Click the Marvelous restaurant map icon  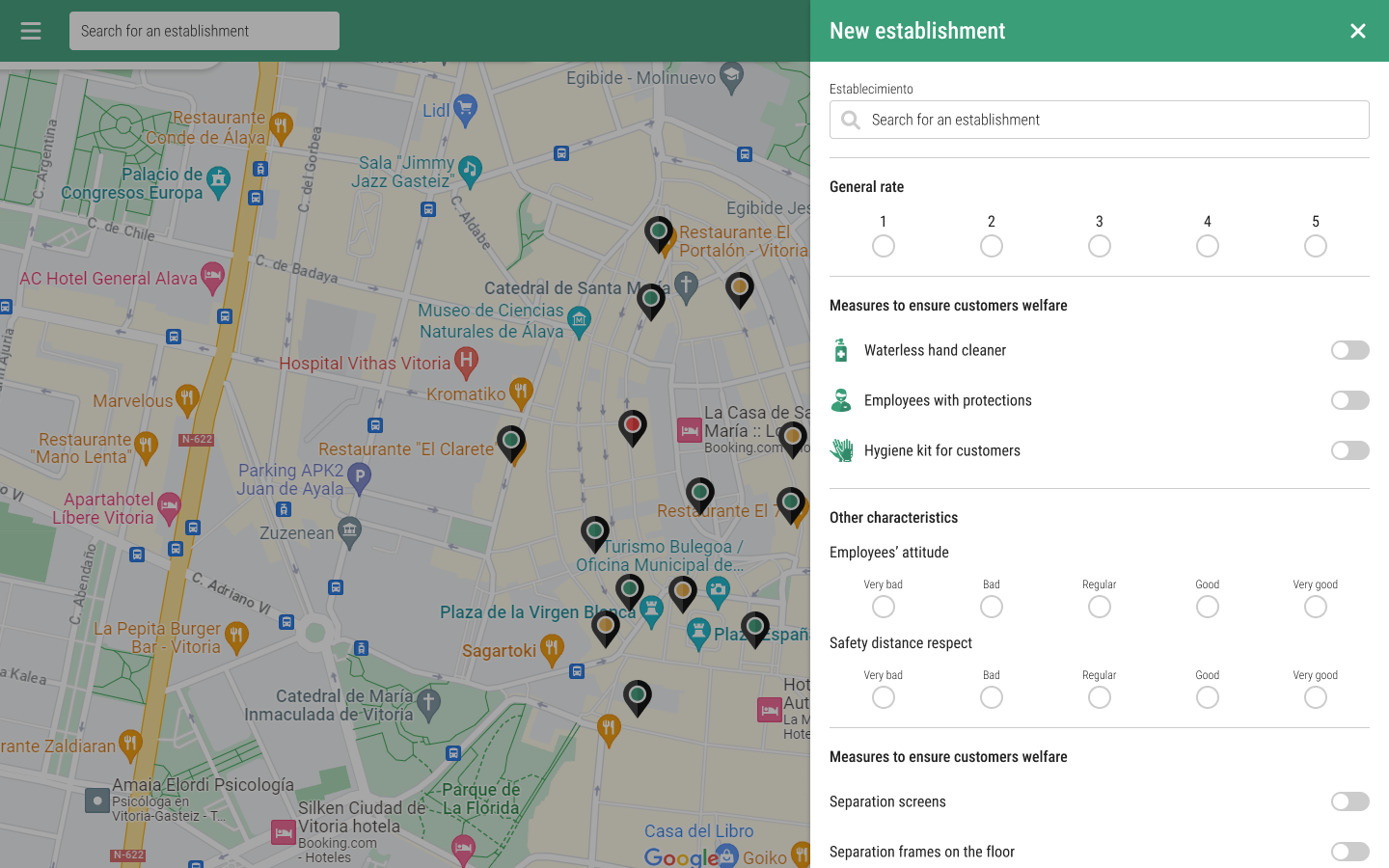pos(187,400)
